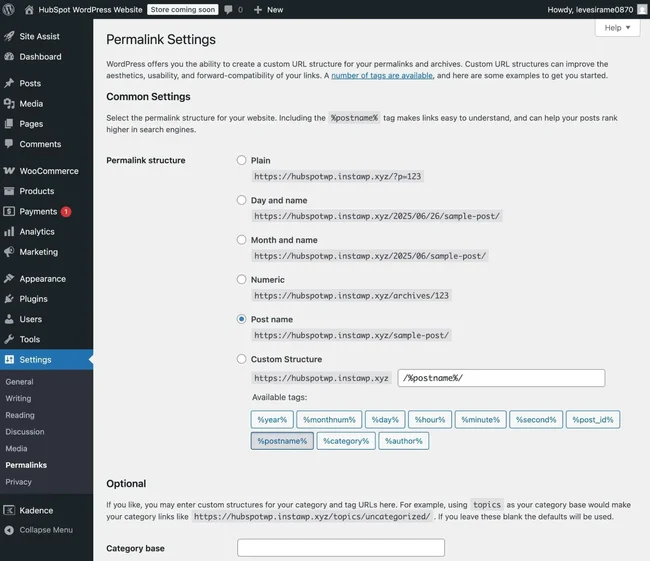650x561 pixels.
Task: Insert the %category% tag button
Action: [x=346, y=441]
